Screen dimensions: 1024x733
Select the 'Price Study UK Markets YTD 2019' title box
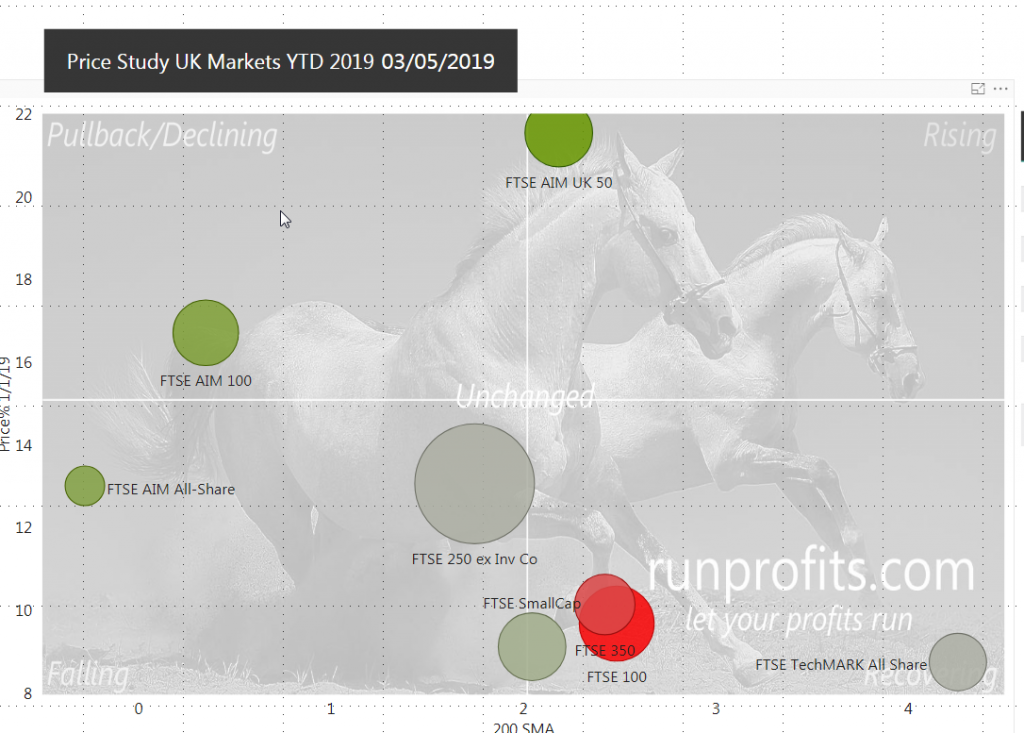tap(281, 61)
